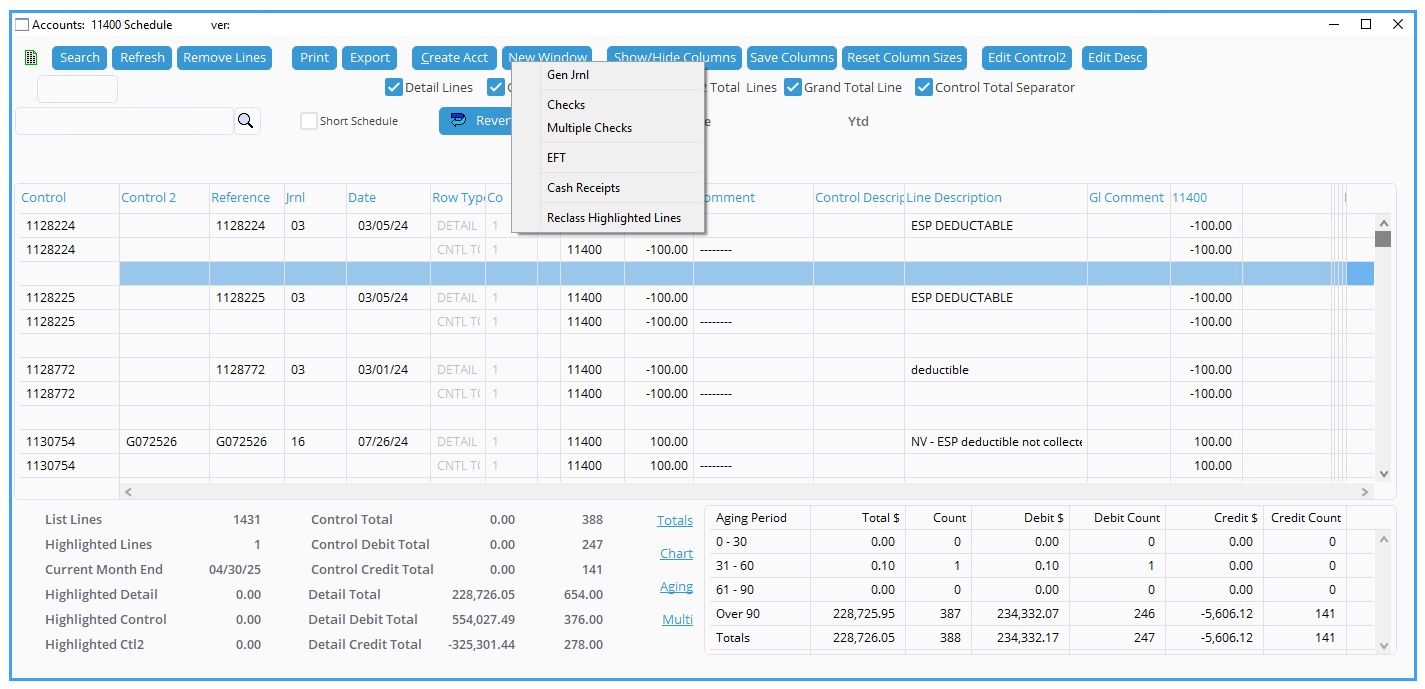Open the Aging link
1425x689 pixels.
point(676,587)
